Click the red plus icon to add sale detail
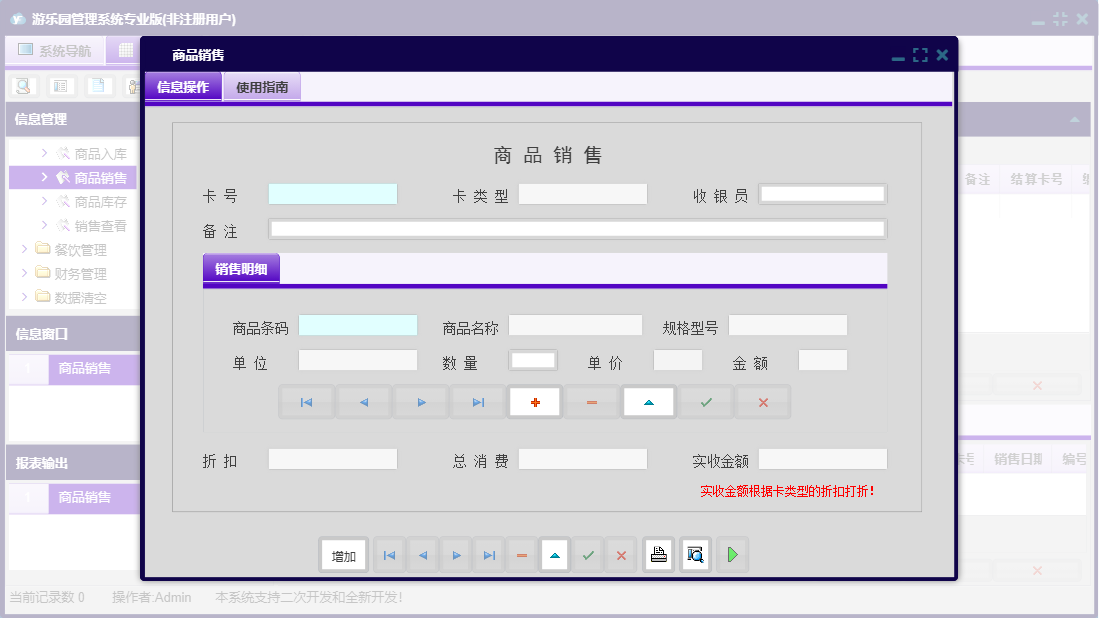 534,401
